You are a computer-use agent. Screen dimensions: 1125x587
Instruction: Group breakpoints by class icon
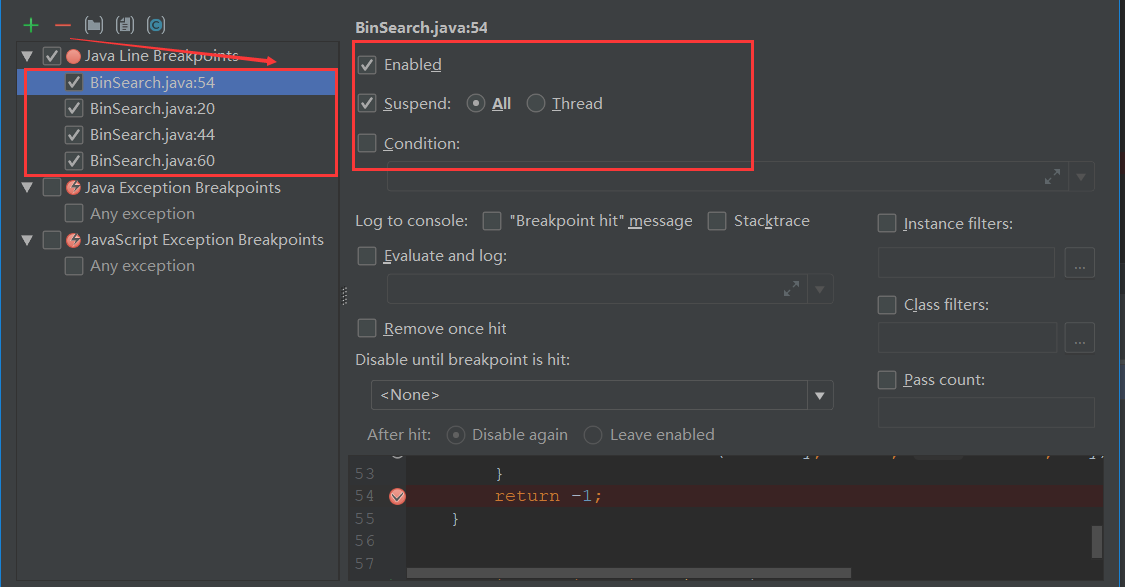pos(156,26)
